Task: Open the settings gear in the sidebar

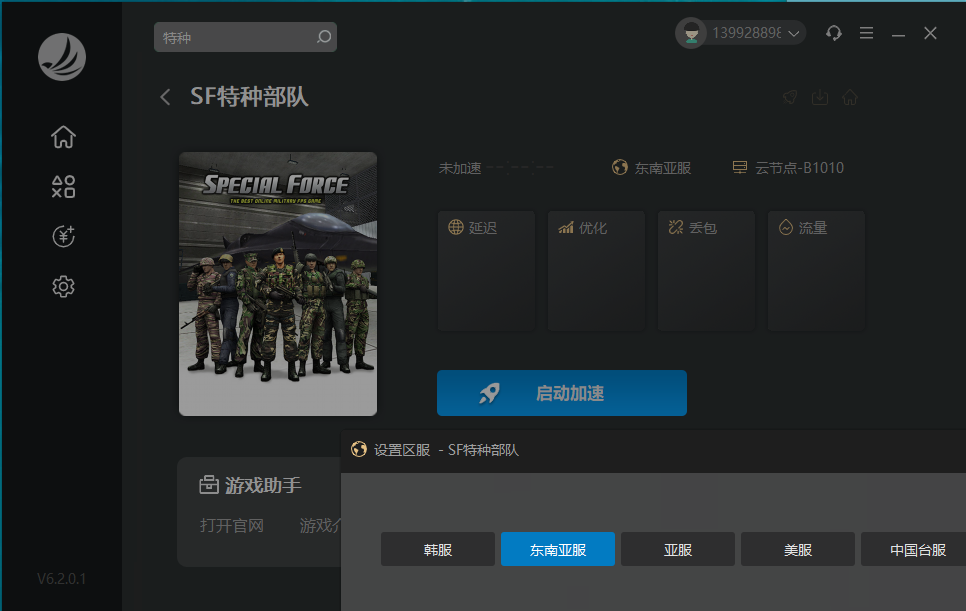Action: pyautogui.click(x=63, y=286)
